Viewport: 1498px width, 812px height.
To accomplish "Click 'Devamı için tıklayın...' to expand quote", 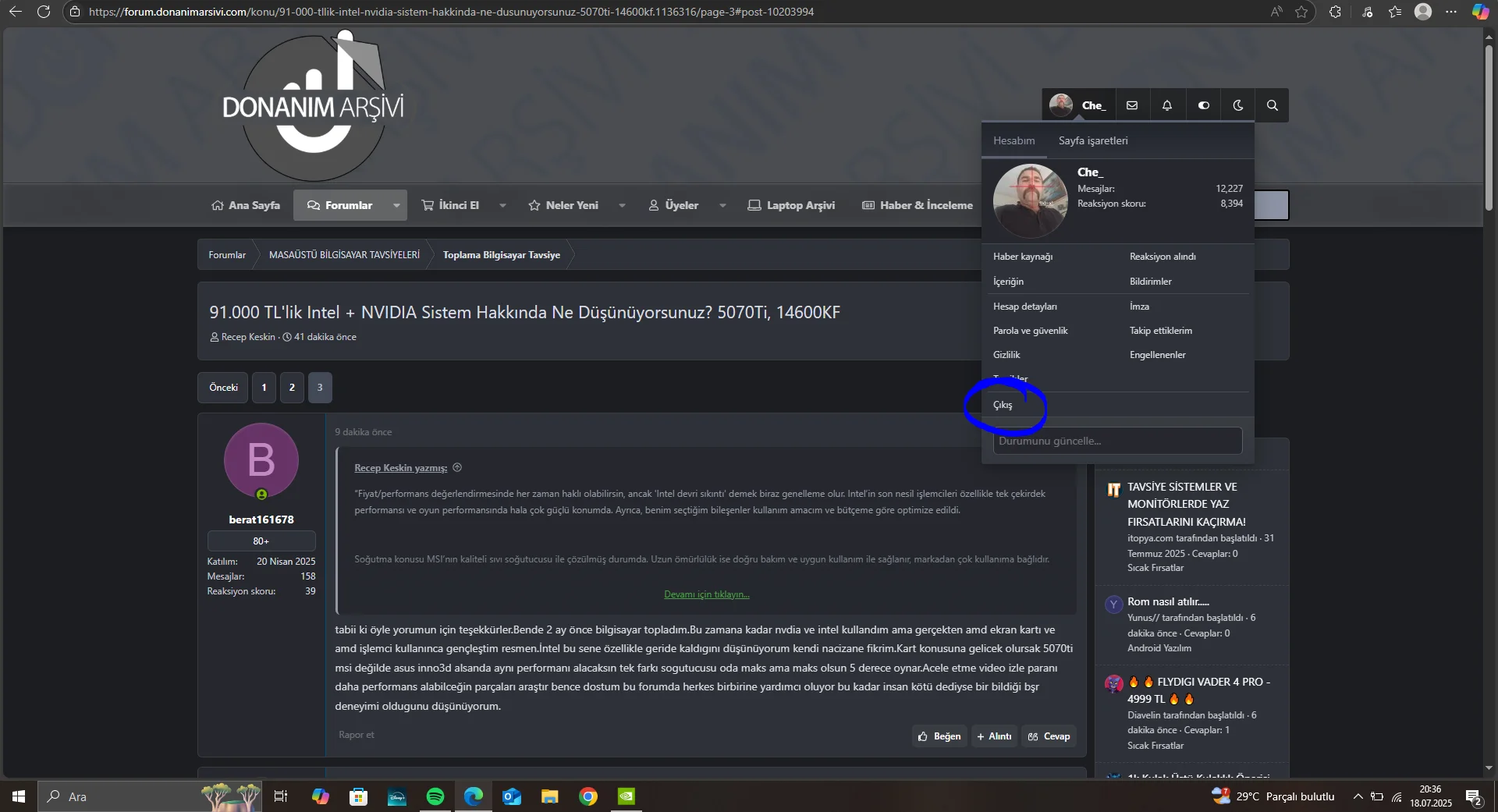I will tap(707, 594).
